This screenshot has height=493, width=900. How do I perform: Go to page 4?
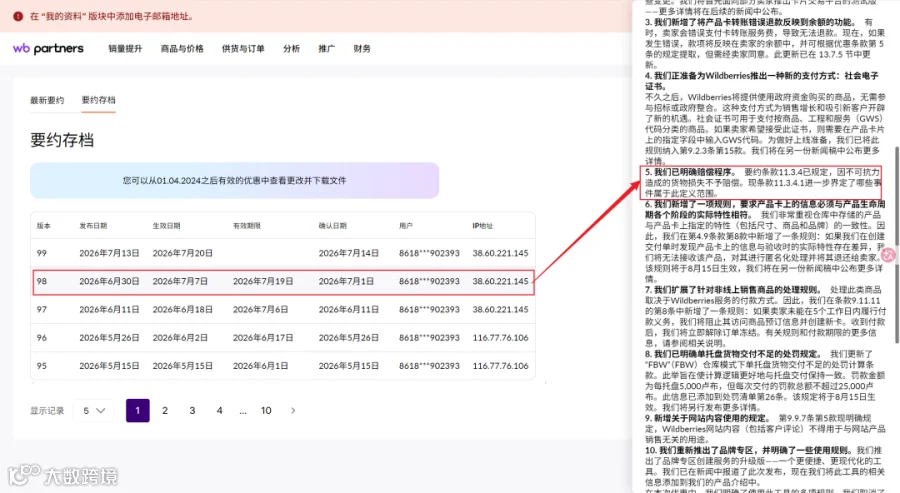[219, 411]
